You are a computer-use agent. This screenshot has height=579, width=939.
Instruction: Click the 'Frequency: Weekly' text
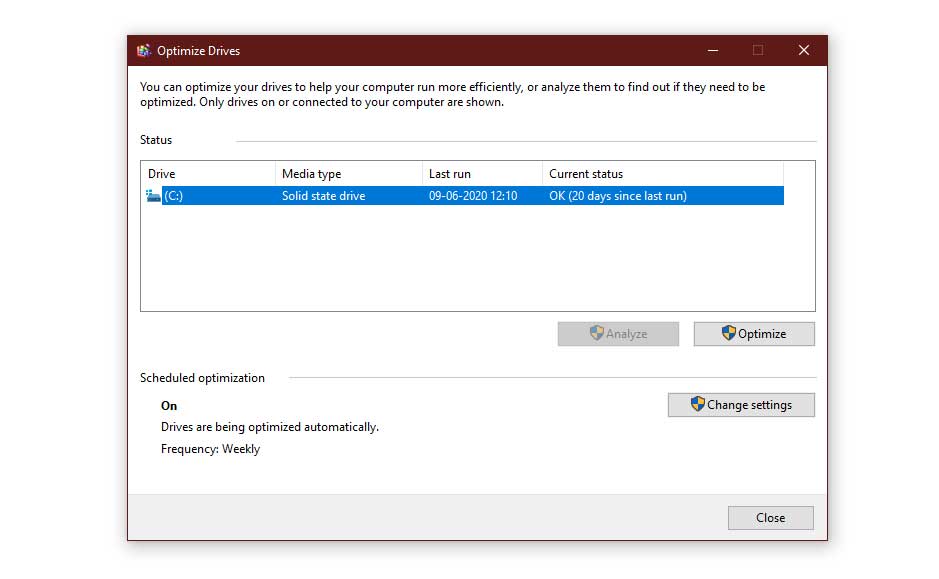click(x=210, y=449)
